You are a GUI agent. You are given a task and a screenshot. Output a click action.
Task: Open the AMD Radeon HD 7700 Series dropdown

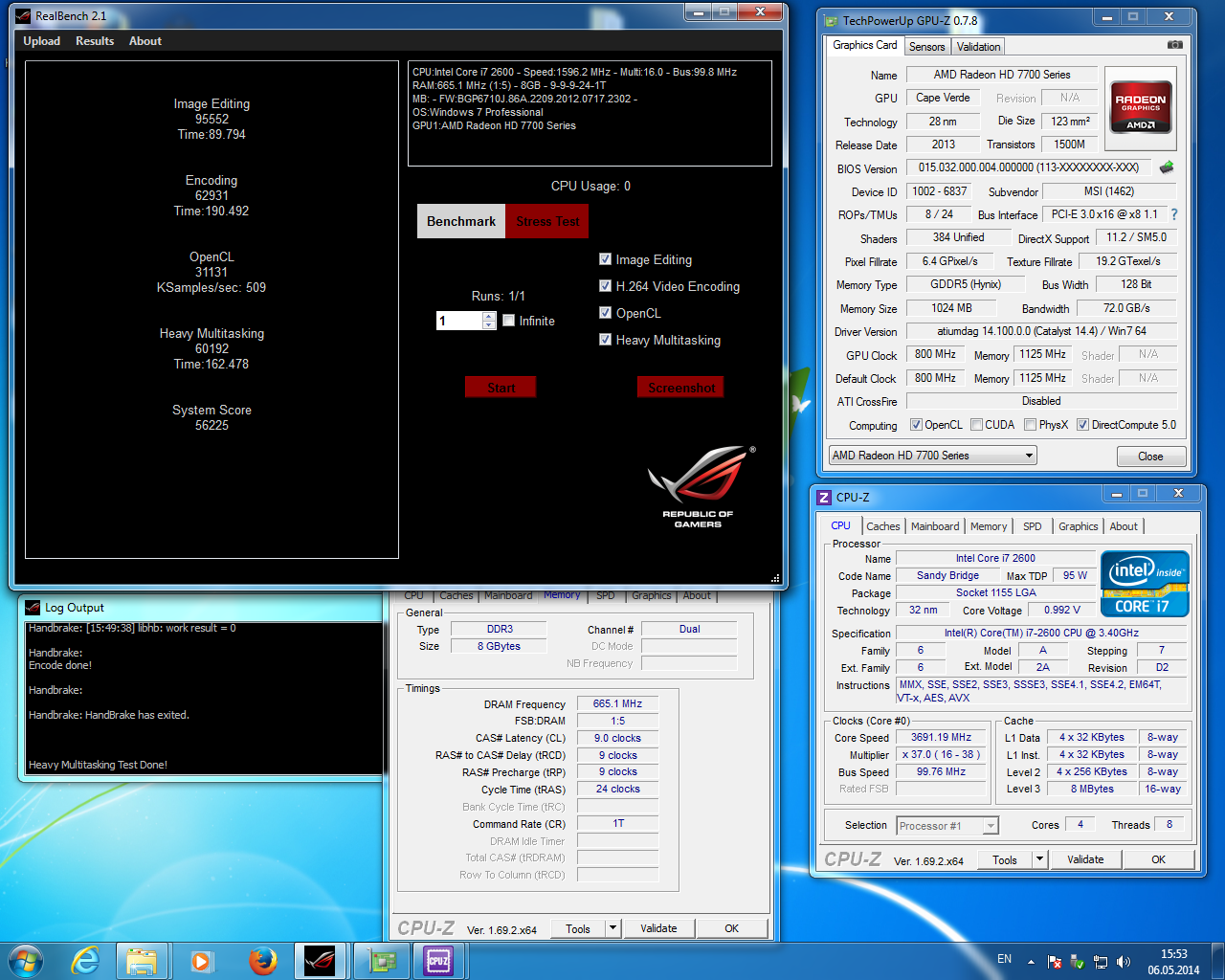(933, 456)
